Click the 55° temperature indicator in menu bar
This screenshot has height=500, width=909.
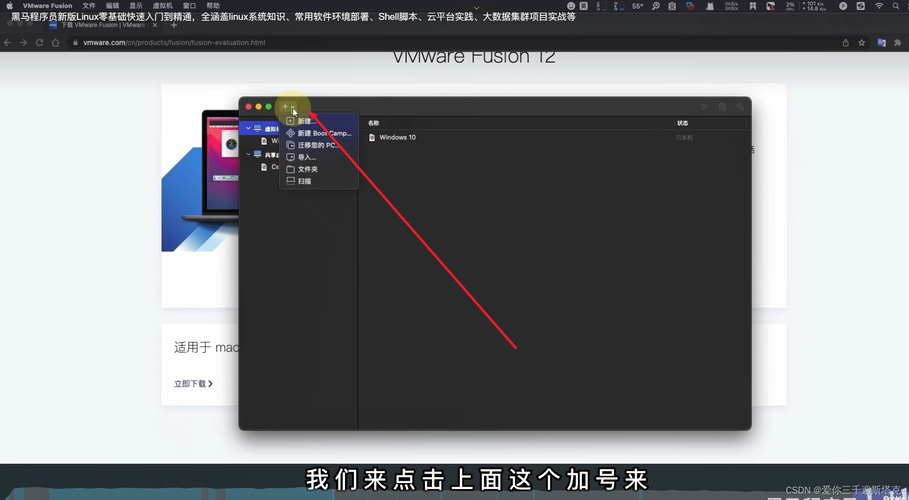click(638, 6)
